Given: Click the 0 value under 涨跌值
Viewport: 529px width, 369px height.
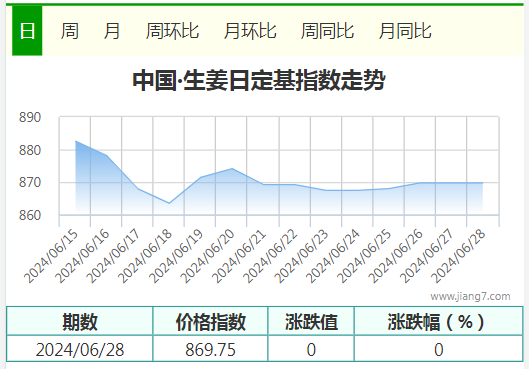Looking at the screenshot, I should (311, 349).
